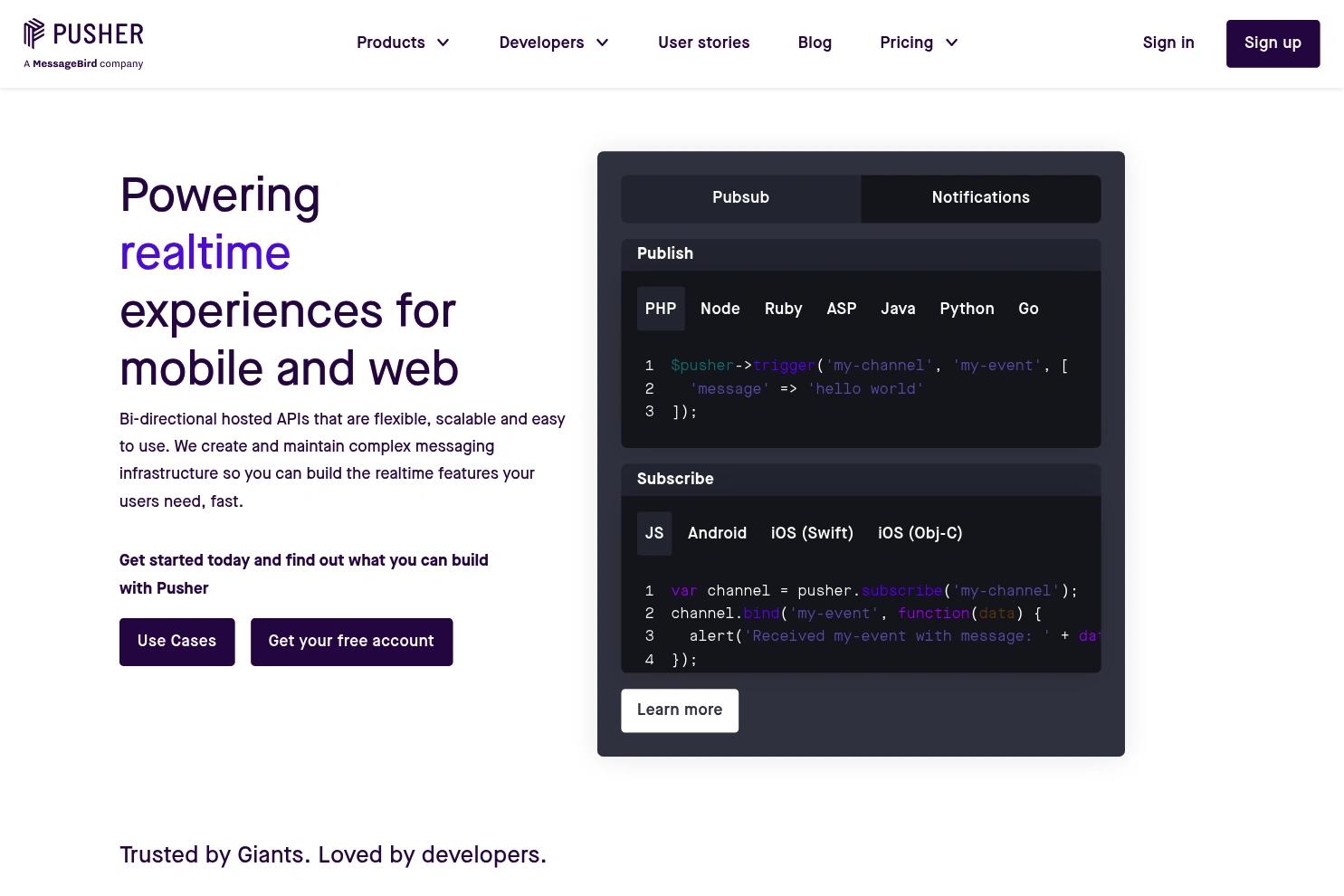Select ASP publish language tab
The width and height of the screenshot is (1344, 896).
pyautogui.click(x=842, y=309)
